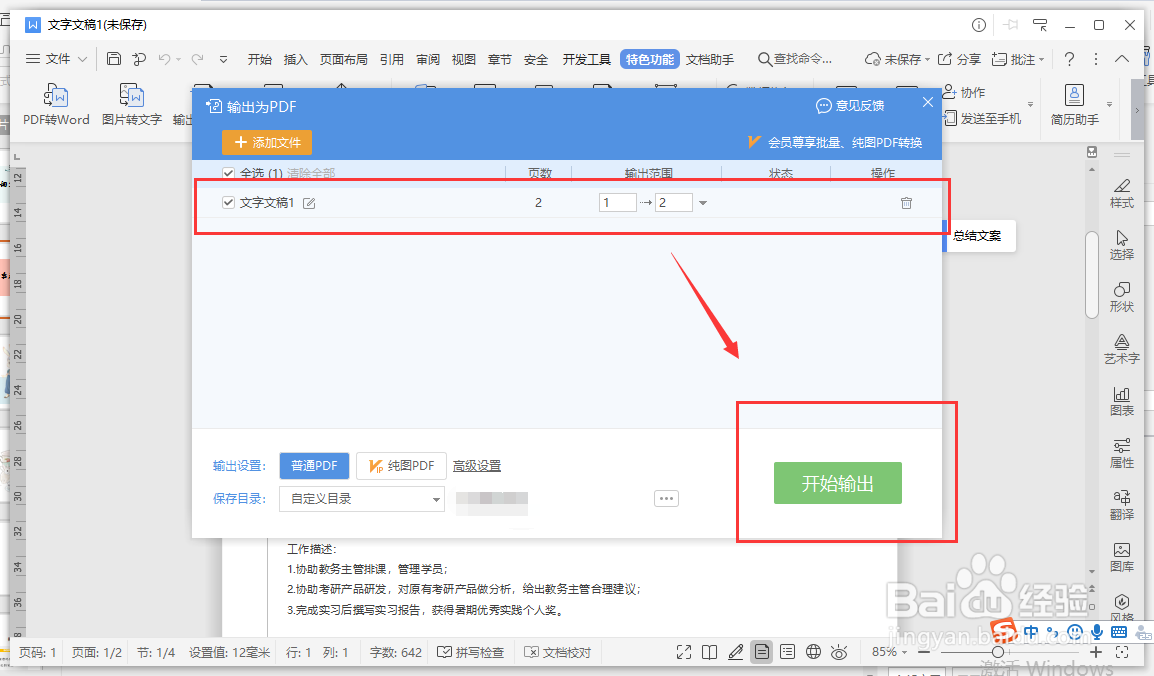
Task: Open the 简历助手 tool
Action: point(1075,104)
